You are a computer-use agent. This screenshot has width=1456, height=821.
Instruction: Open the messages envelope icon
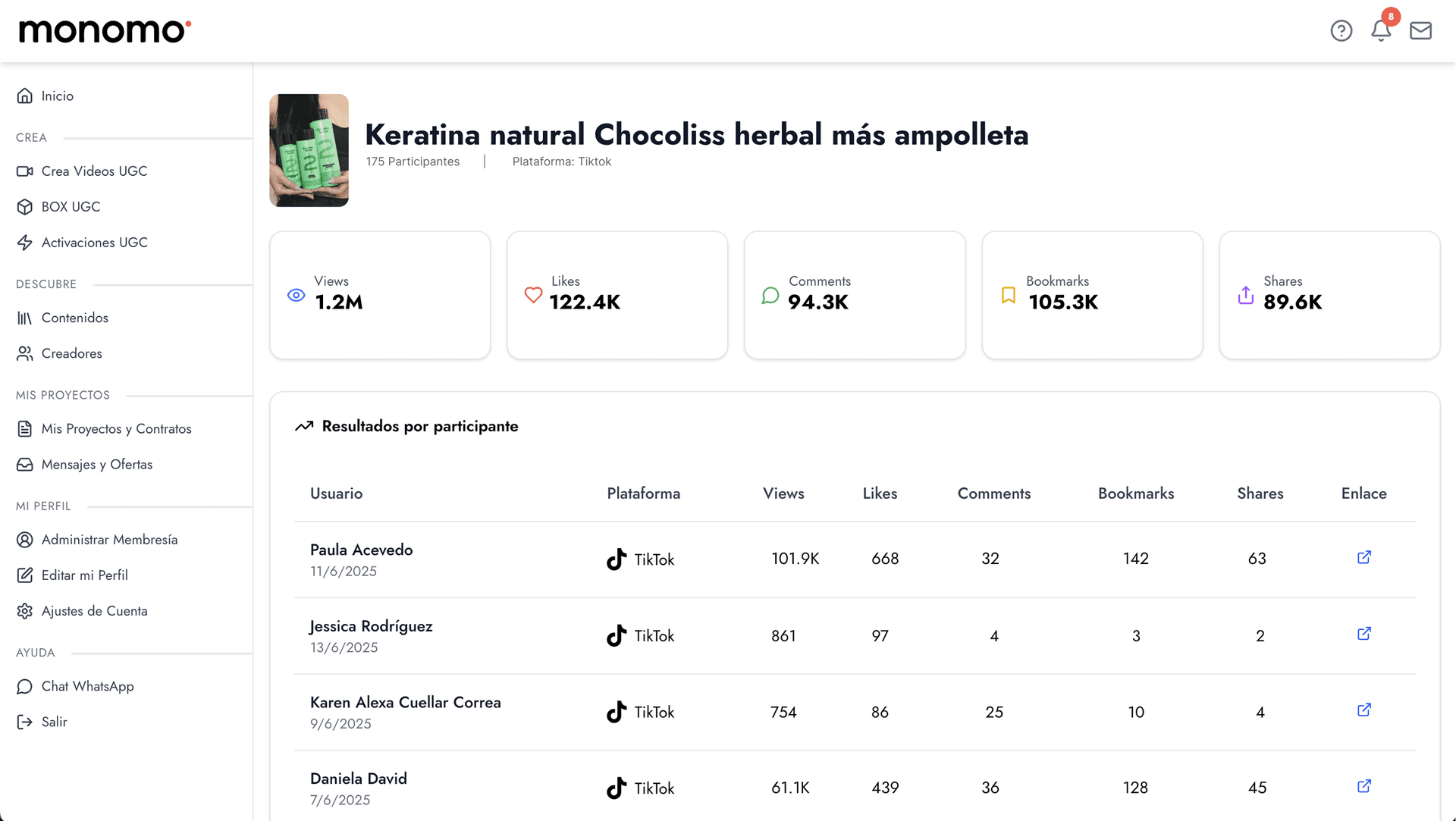(x=1421, y=31)
